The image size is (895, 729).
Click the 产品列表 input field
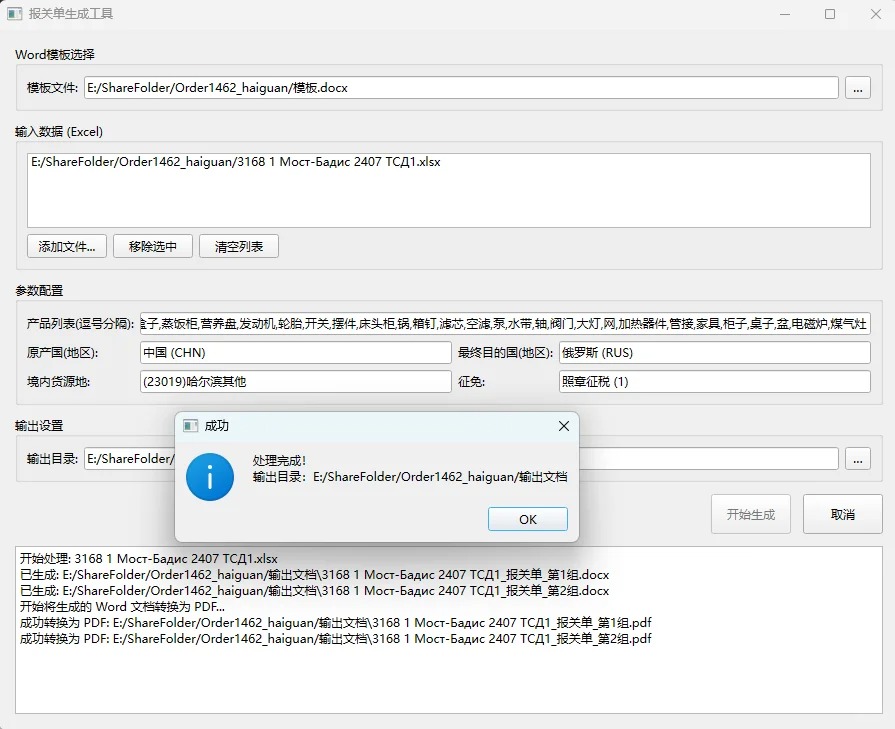pyautogui.click(x=500, y=322)
